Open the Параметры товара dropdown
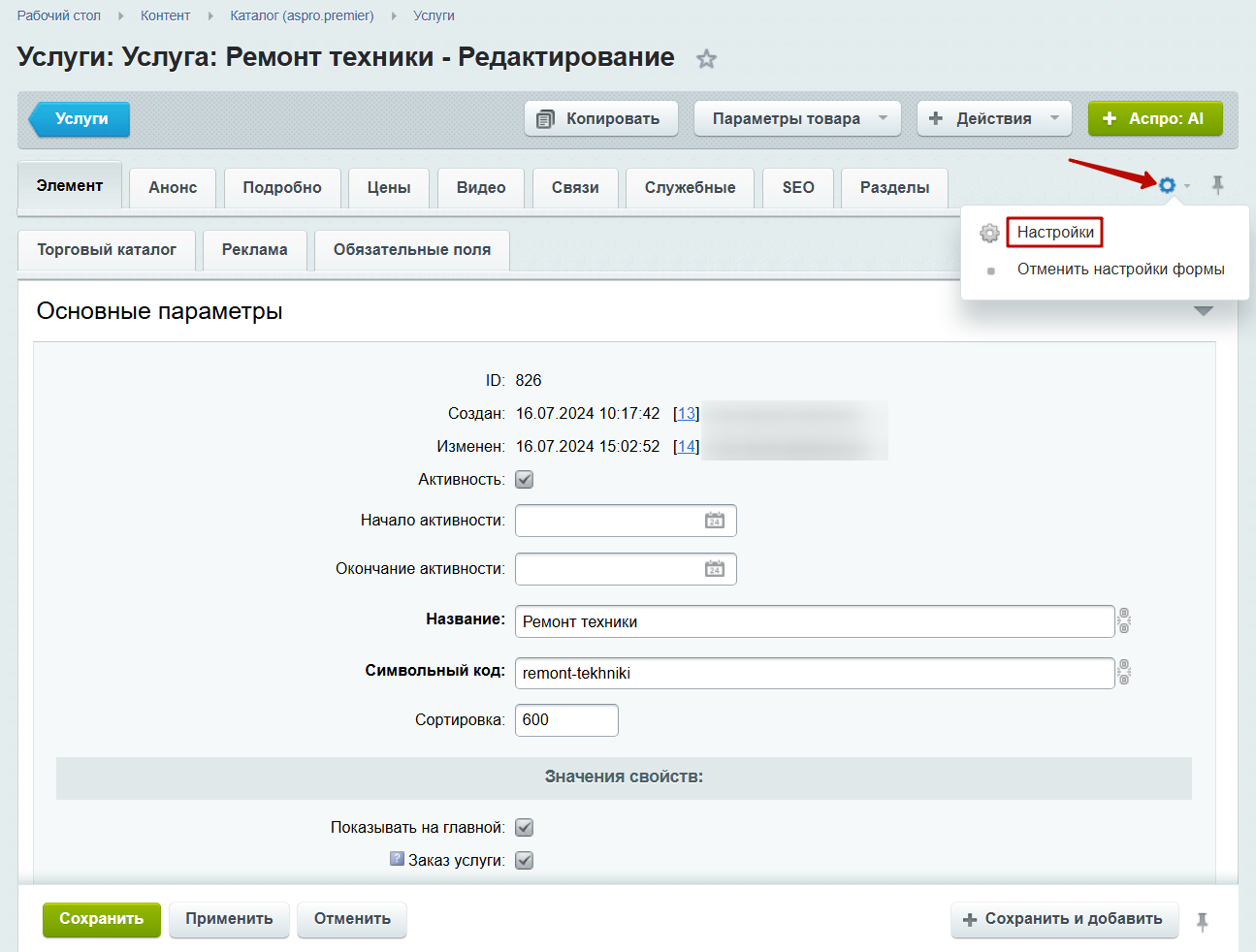This screenshot has height=952, width=1256. [x=797, y=118]
